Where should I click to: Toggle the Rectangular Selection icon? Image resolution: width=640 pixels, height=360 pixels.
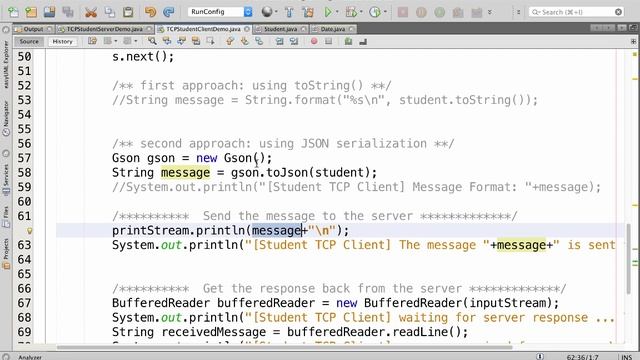tap(210, 41)
